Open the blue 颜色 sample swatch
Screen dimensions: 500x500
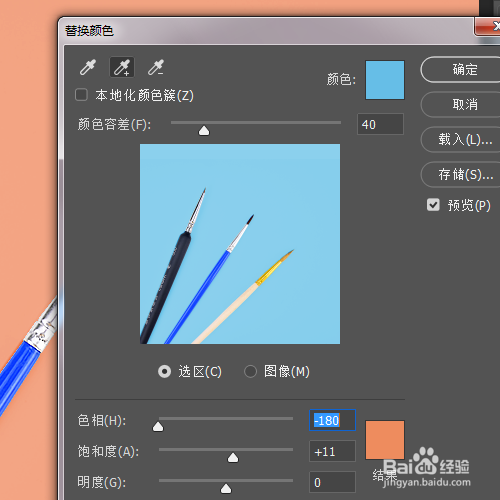pyautogui.click(x=385, y=80)
